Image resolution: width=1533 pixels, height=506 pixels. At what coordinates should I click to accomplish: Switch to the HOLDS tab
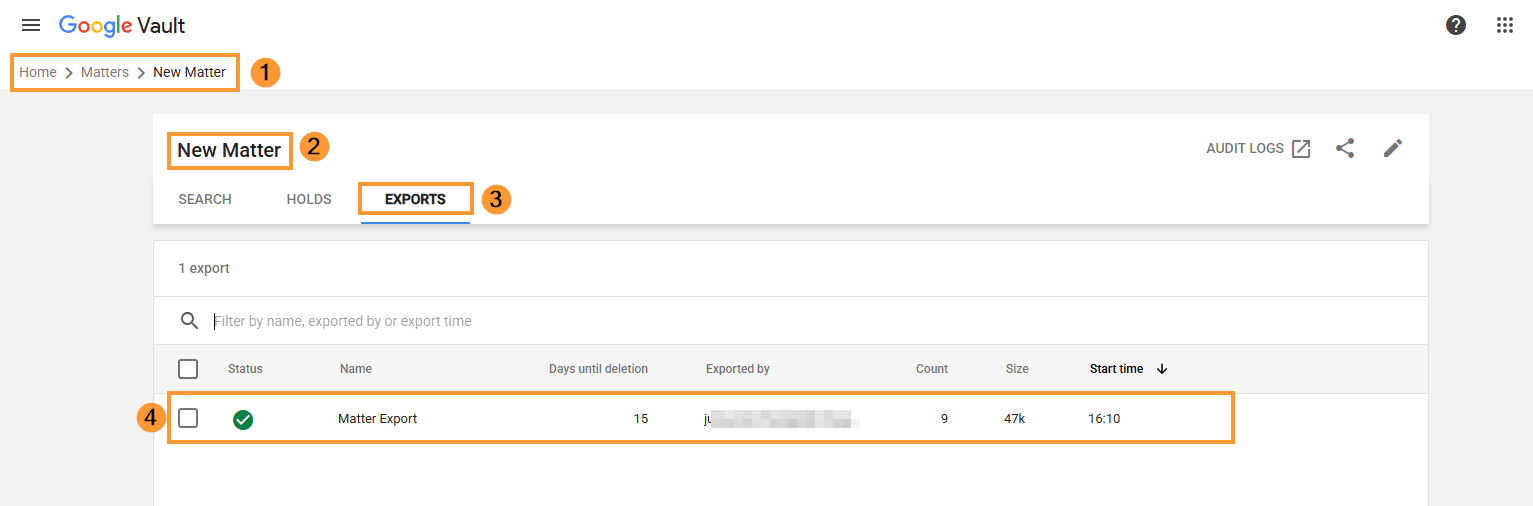tap(309, 199)
